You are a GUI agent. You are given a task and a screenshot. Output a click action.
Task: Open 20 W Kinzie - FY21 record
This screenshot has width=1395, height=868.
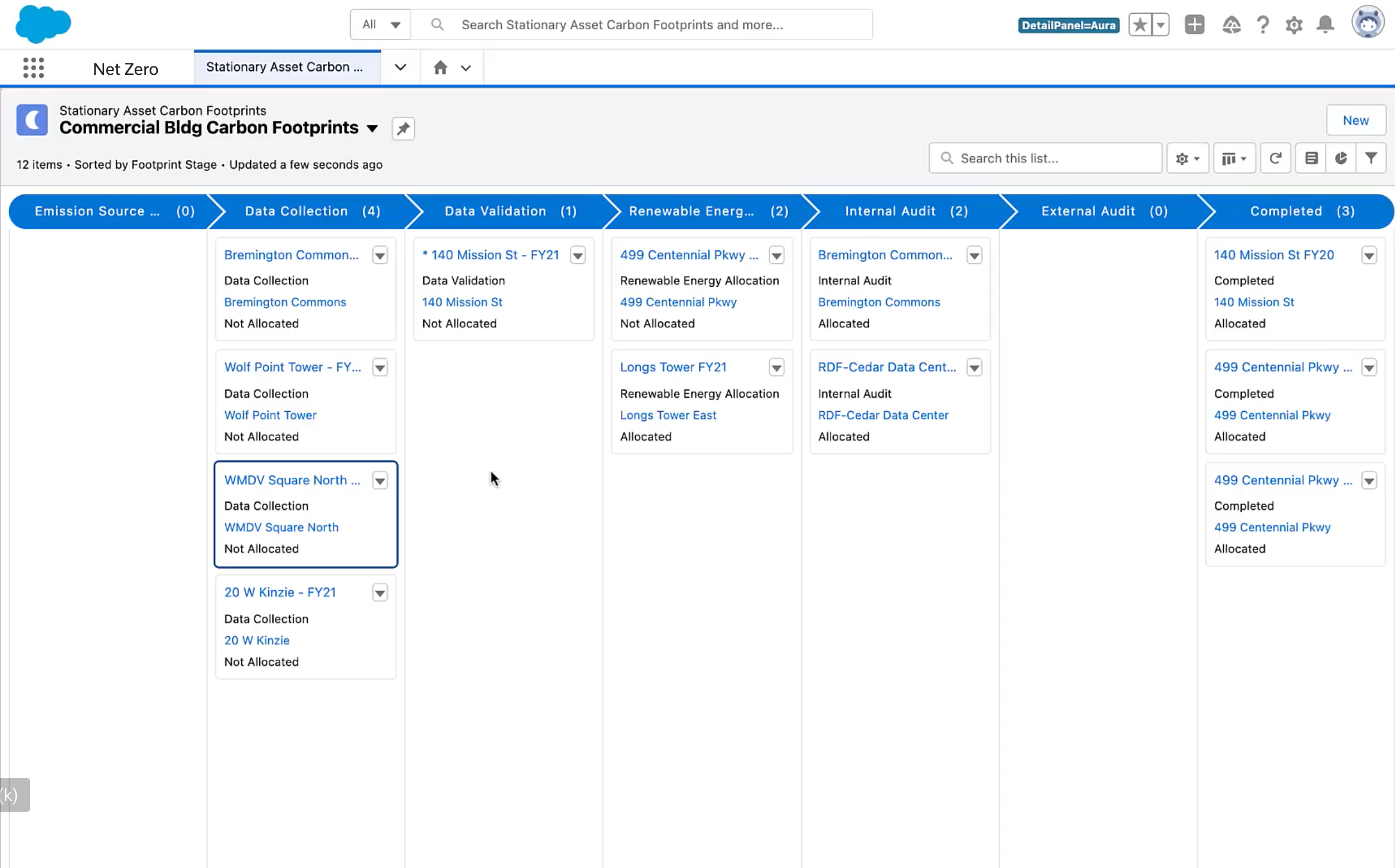click(x=280, y=592)
